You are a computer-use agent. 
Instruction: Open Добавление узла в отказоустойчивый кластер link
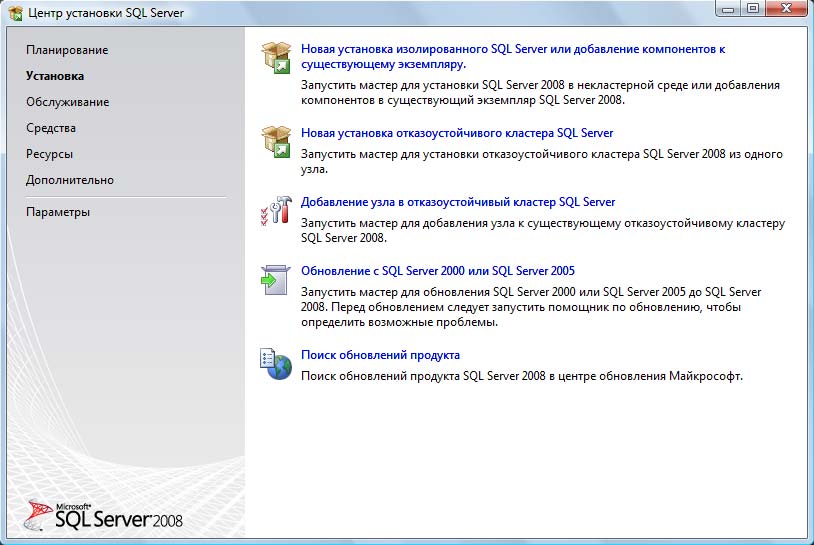coord(458,202)
